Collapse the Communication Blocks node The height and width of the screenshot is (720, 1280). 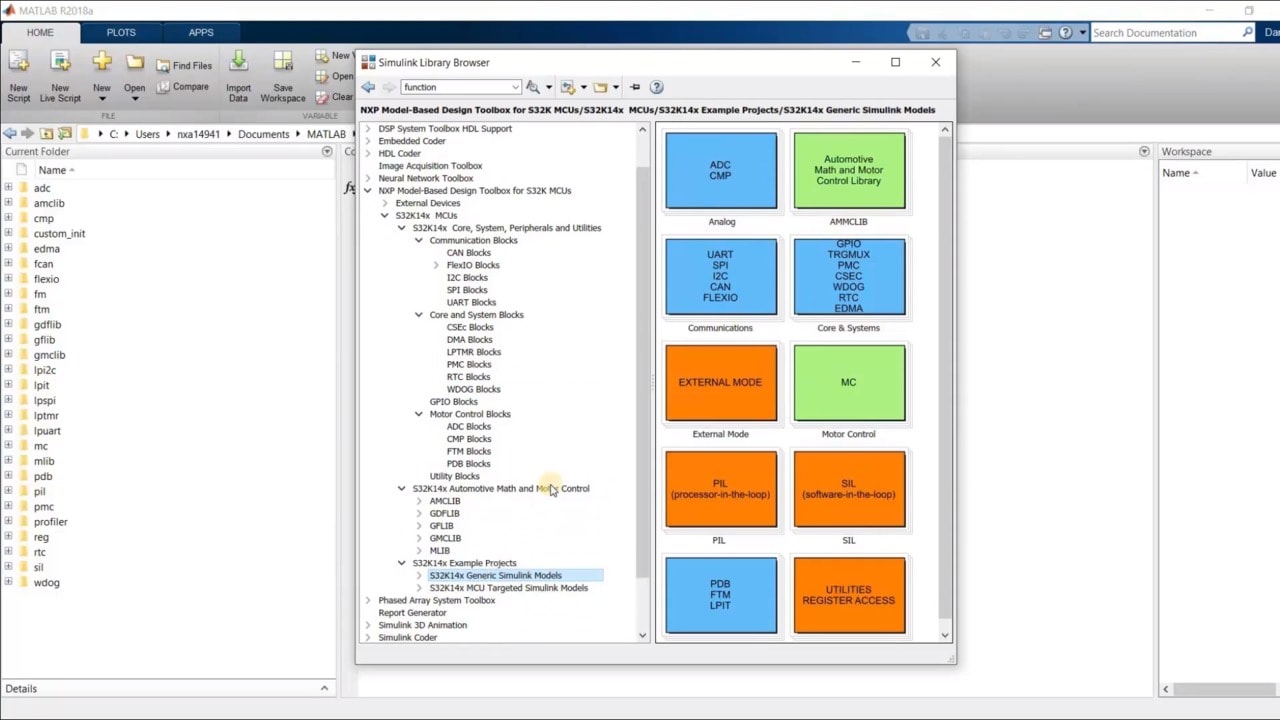coord(419,240)
